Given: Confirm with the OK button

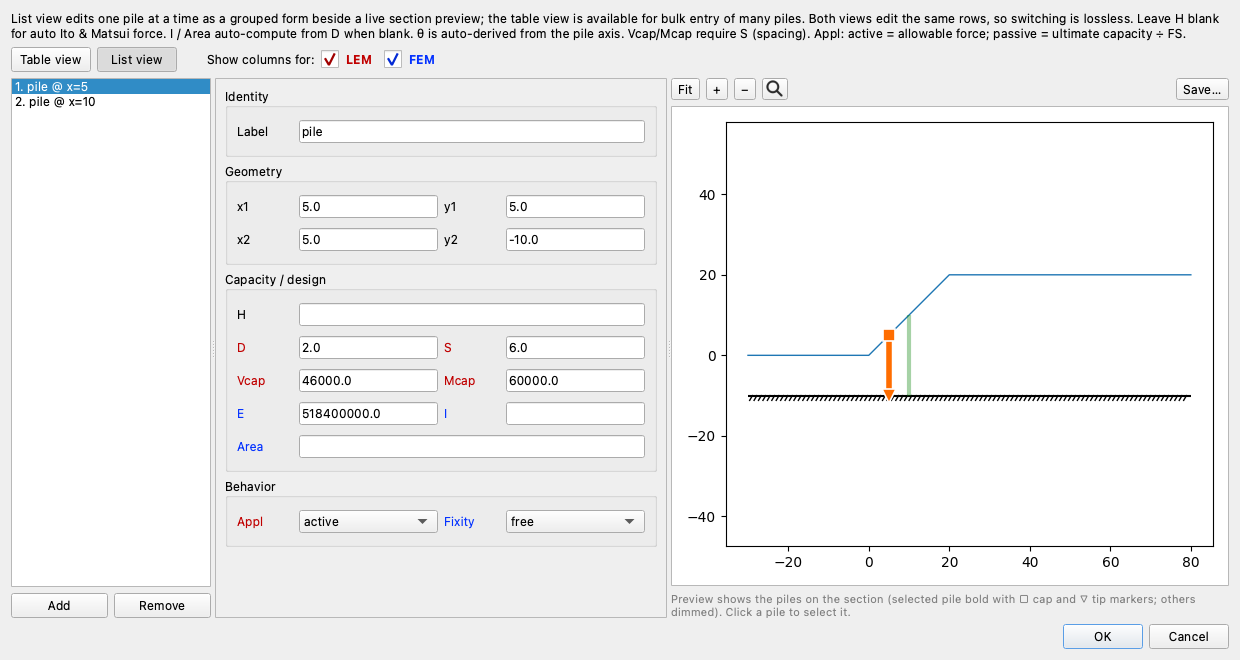Looking at the screenshot, I should click(1102, 636).
